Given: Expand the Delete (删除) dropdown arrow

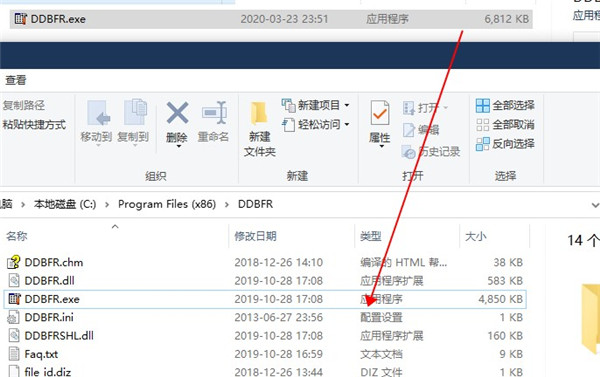Looking at the screenshot, I should 178,146.
